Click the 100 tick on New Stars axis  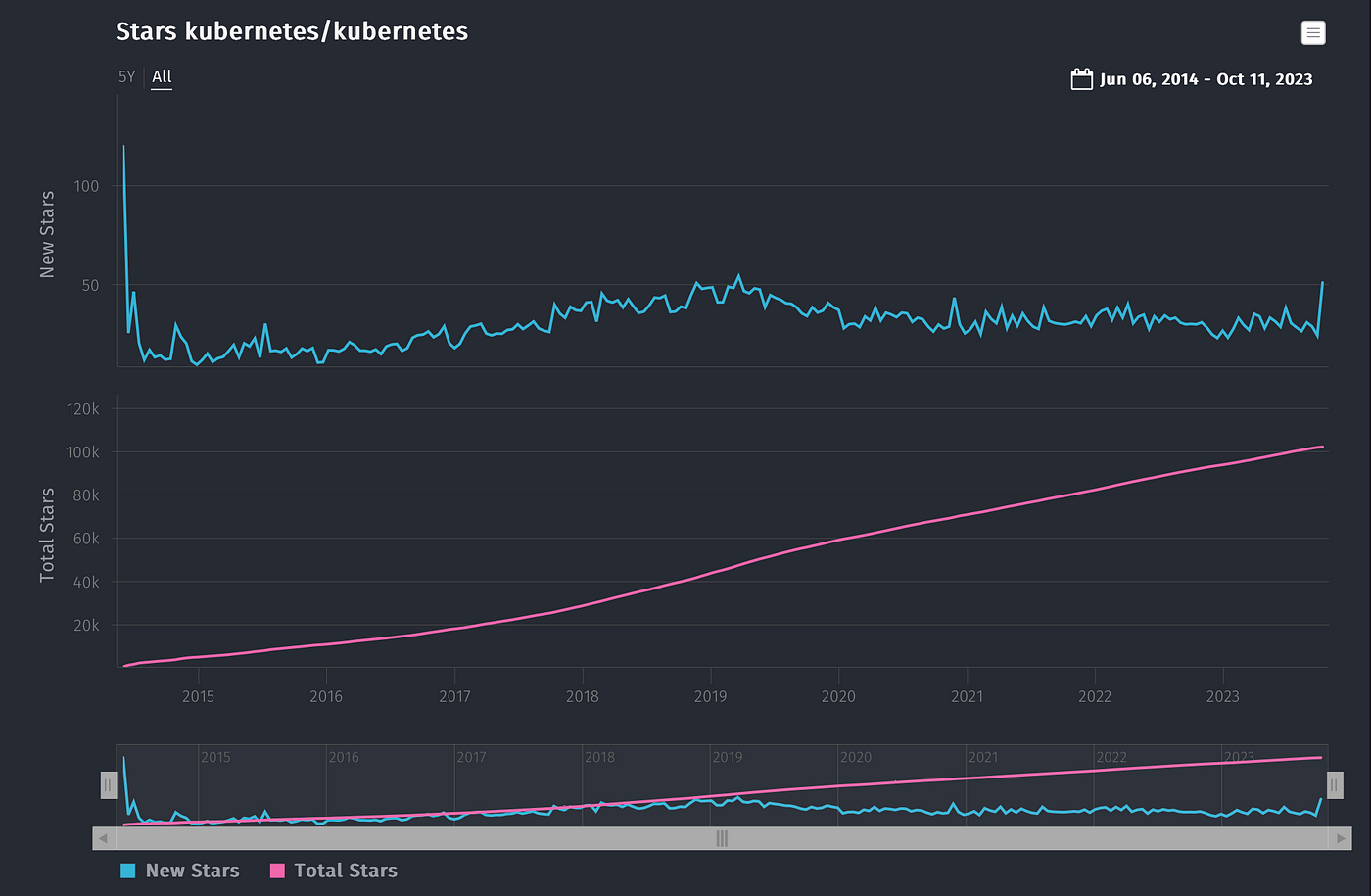(x=87, y=186)
